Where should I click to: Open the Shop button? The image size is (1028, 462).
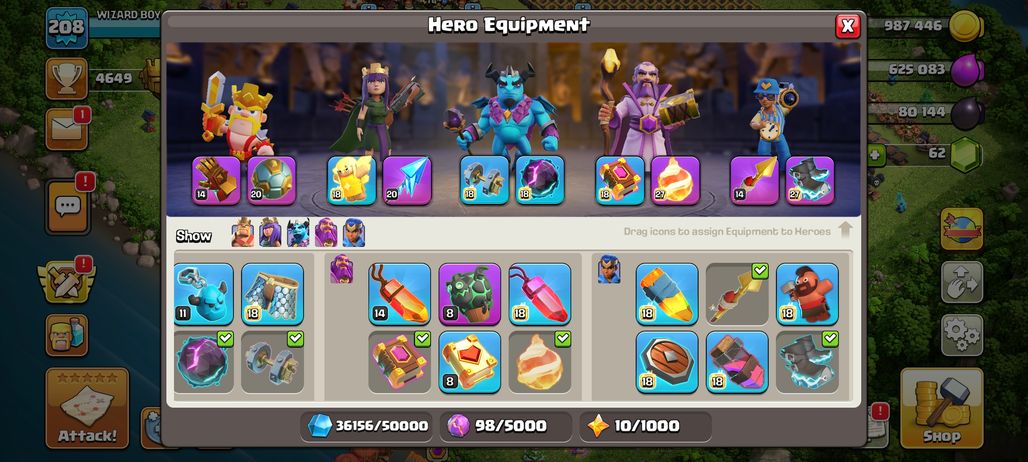point(941,408)
